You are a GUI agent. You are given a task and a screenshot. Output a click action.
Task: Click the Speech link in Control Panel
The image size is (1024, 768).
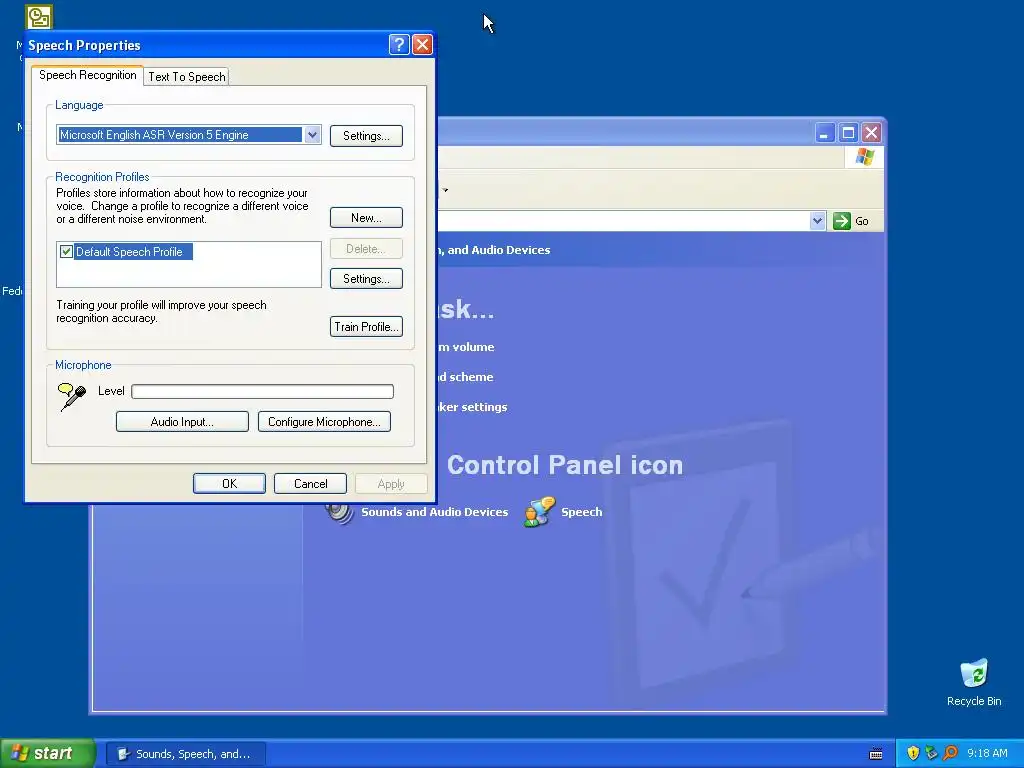click(x=581, y=512)
